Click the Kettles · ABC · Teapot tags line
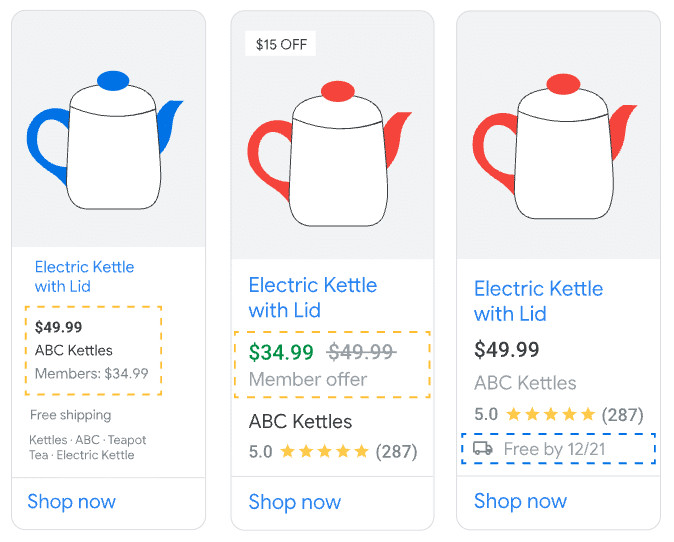 click(88, 440)
